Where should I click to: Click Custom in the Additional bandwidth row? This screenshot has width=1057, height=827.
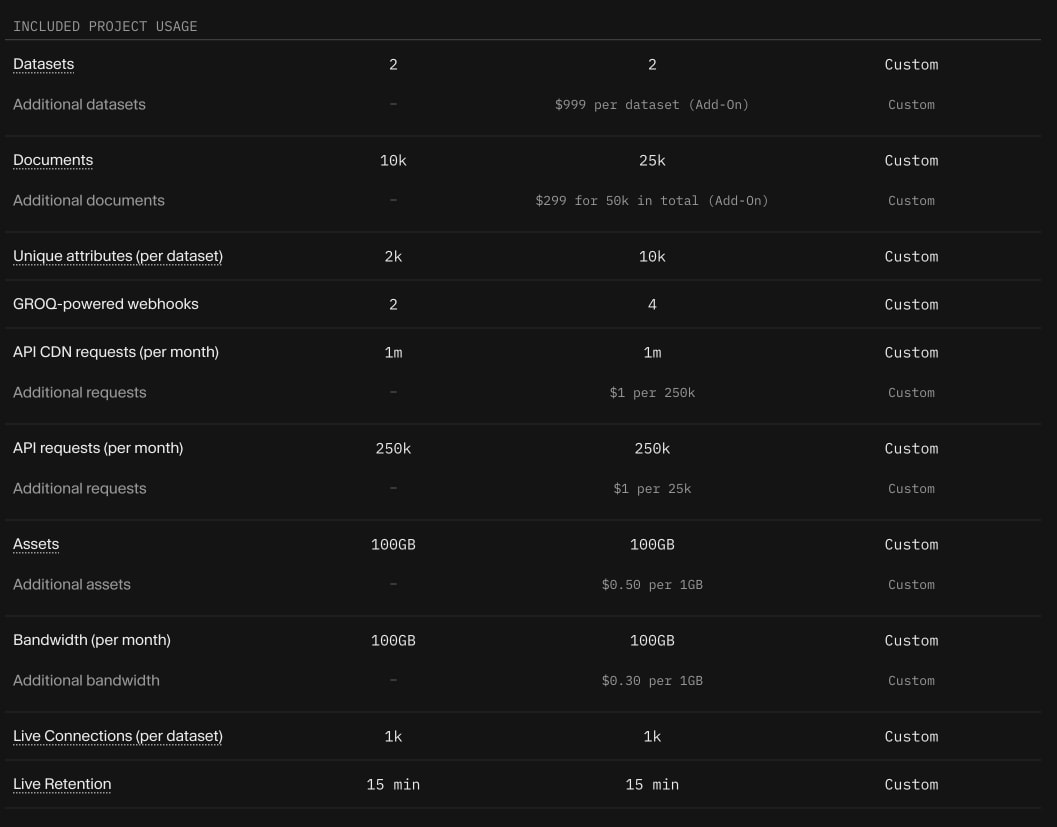coord(911,681)
